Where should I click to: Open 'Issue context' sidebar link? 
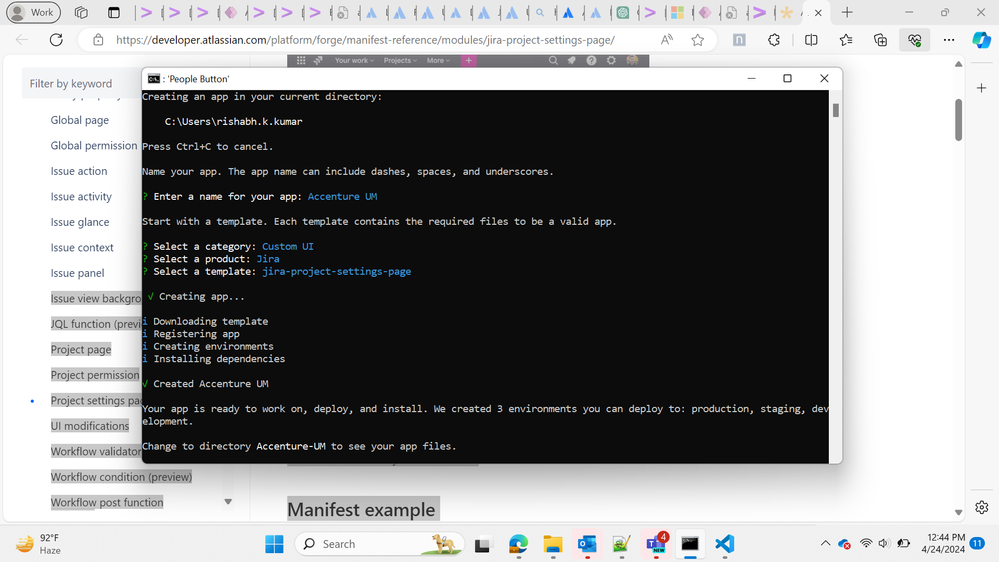pyautogui.click(x=82, y=247)
